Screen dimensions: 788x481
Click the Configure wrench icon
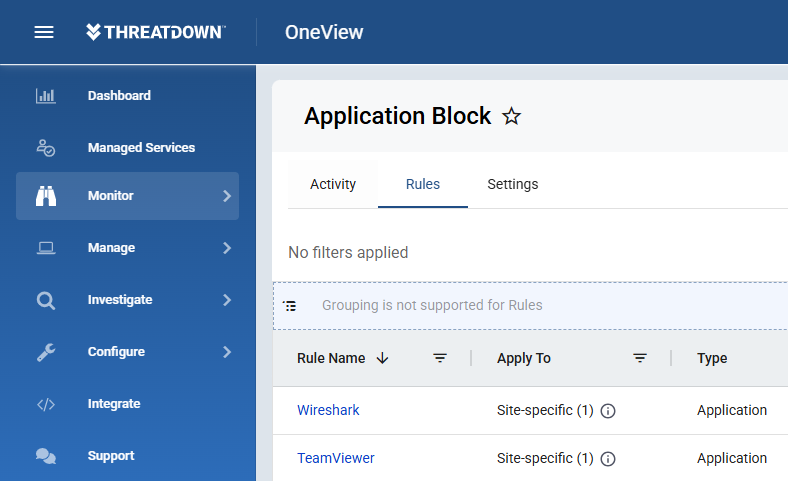pos(46,352)
